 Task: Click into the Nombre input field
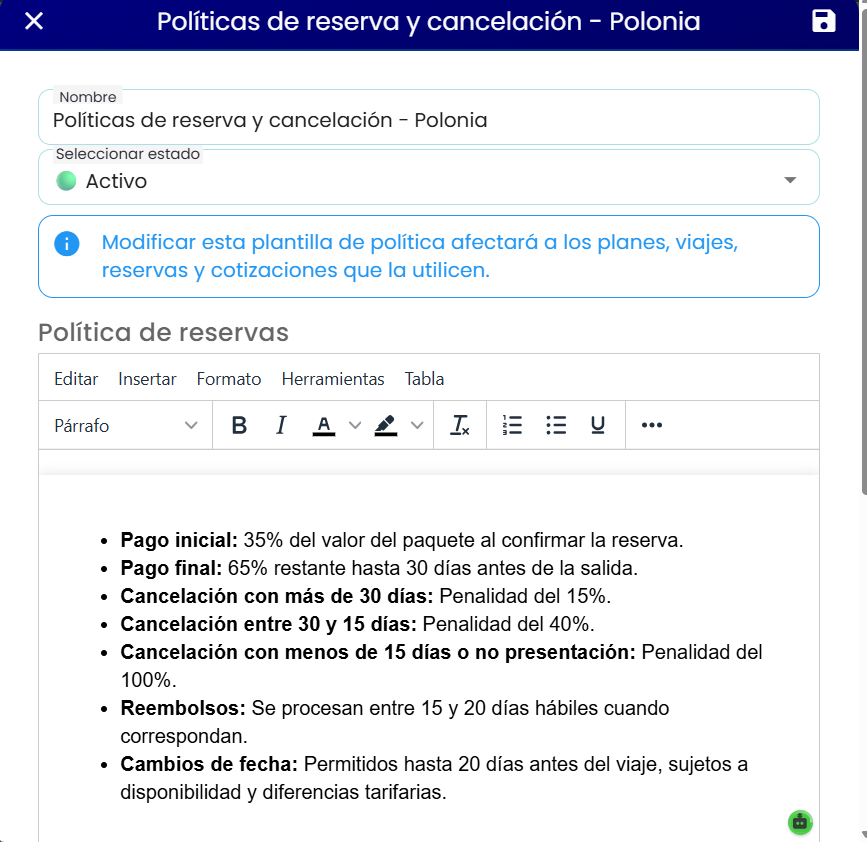pyautogui.click(x=429, y=118)
